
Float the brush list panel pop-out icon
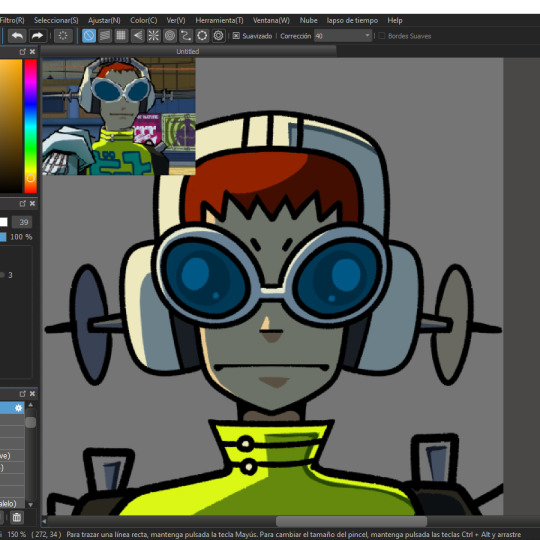(23, 394)
